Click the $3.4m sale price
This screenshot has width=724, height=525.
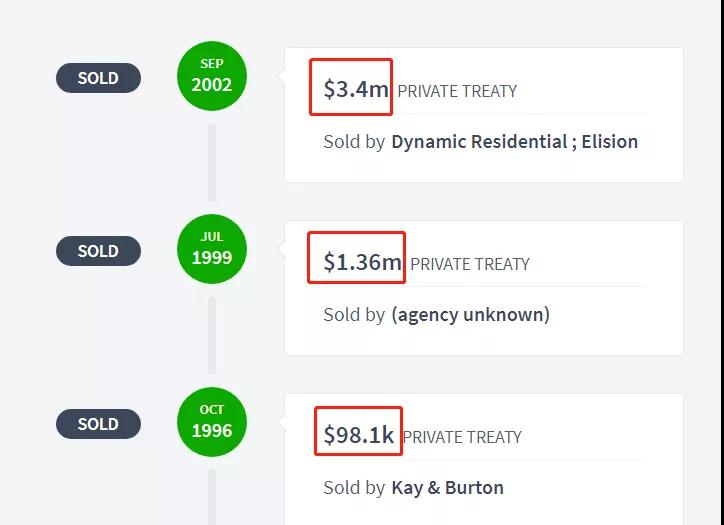pyautogui.click(x=355, y=89)
